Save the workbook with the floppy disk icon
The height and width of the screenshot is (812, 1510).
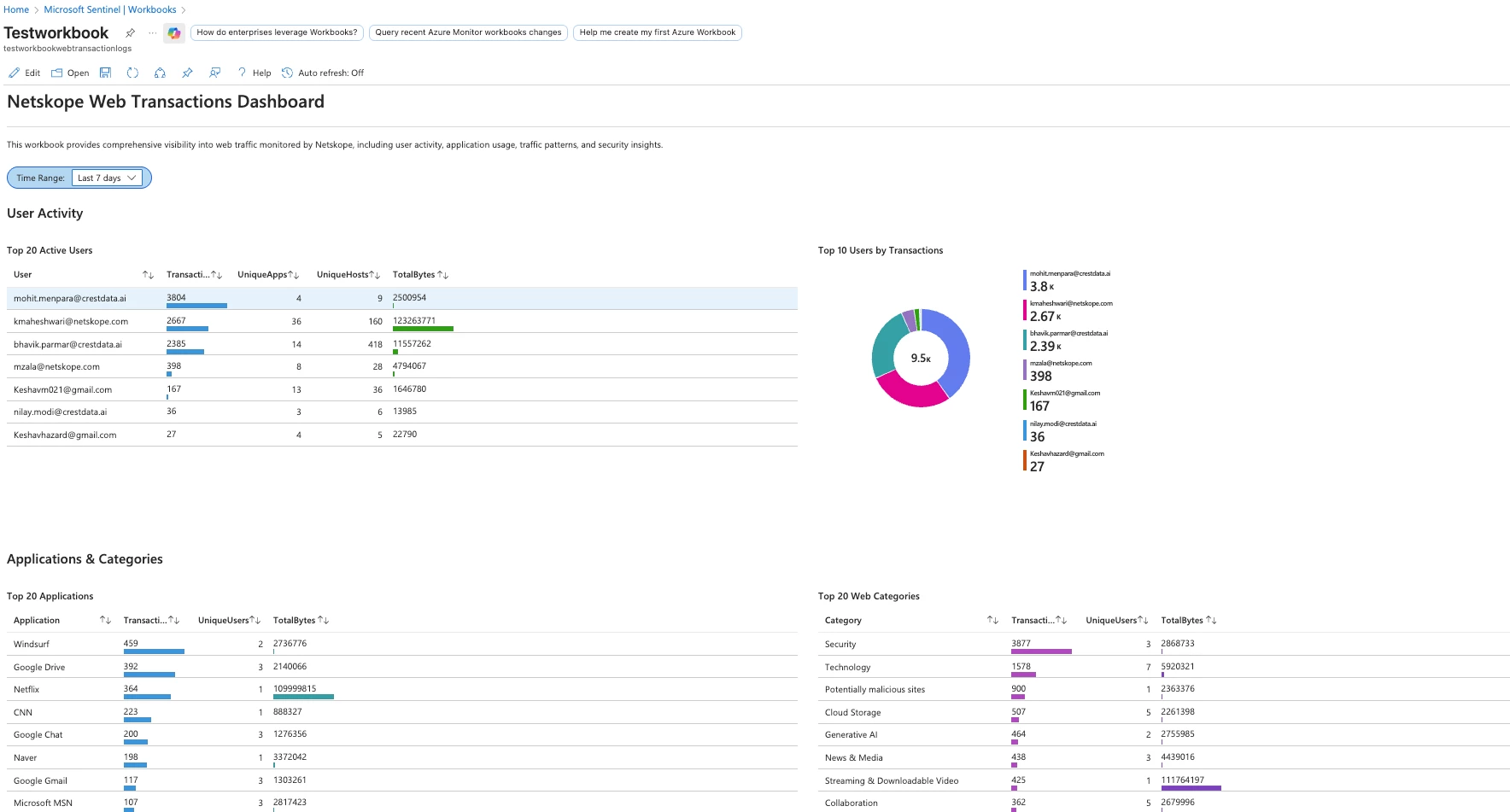point(106,73)
